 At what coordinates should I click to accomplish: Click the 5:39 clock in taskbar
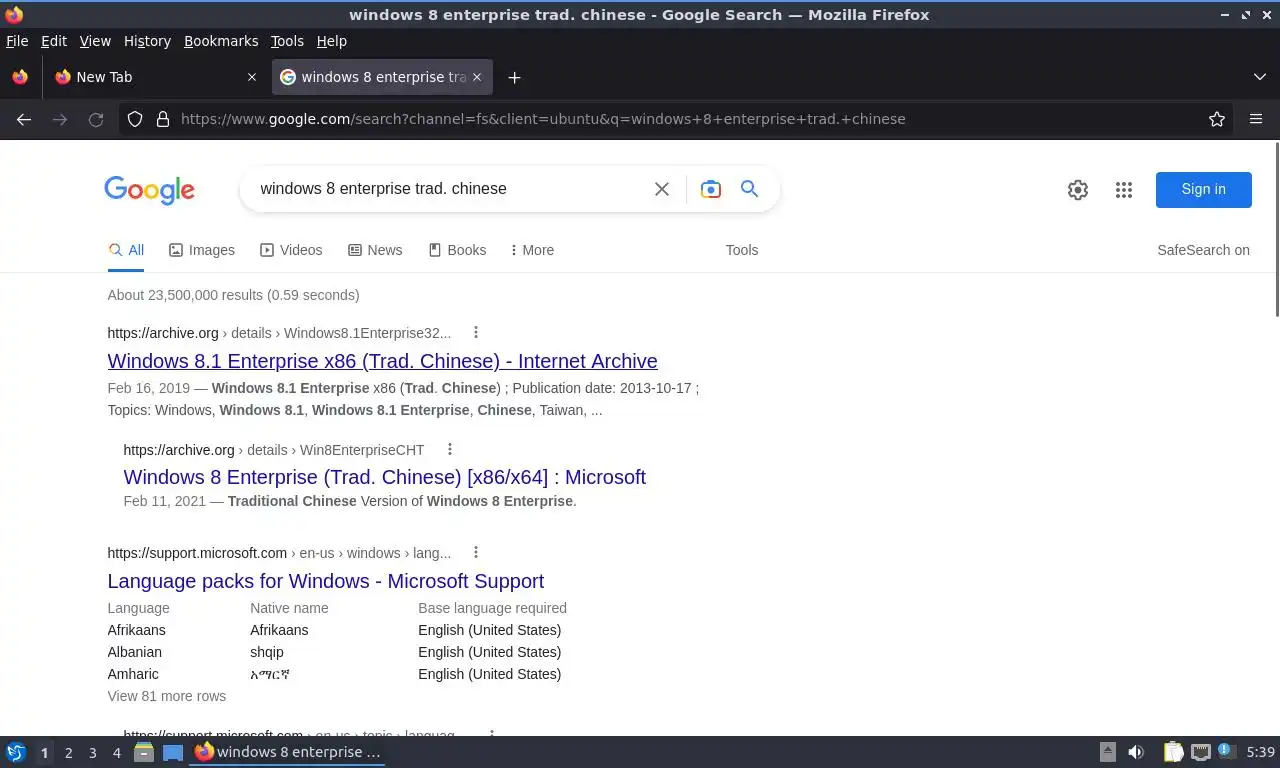pyautogui.click(x=1260, y=752)
